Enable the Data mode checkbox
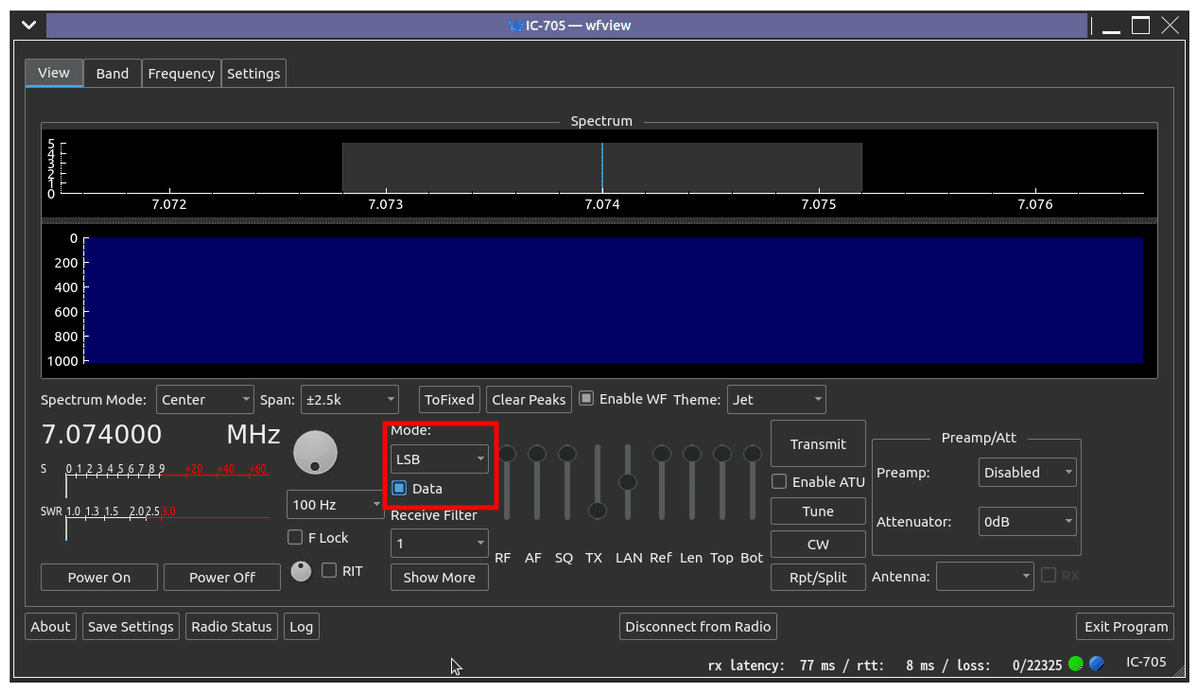The width and height of the screenshot is (1200, 693). (x=401, y=488)
